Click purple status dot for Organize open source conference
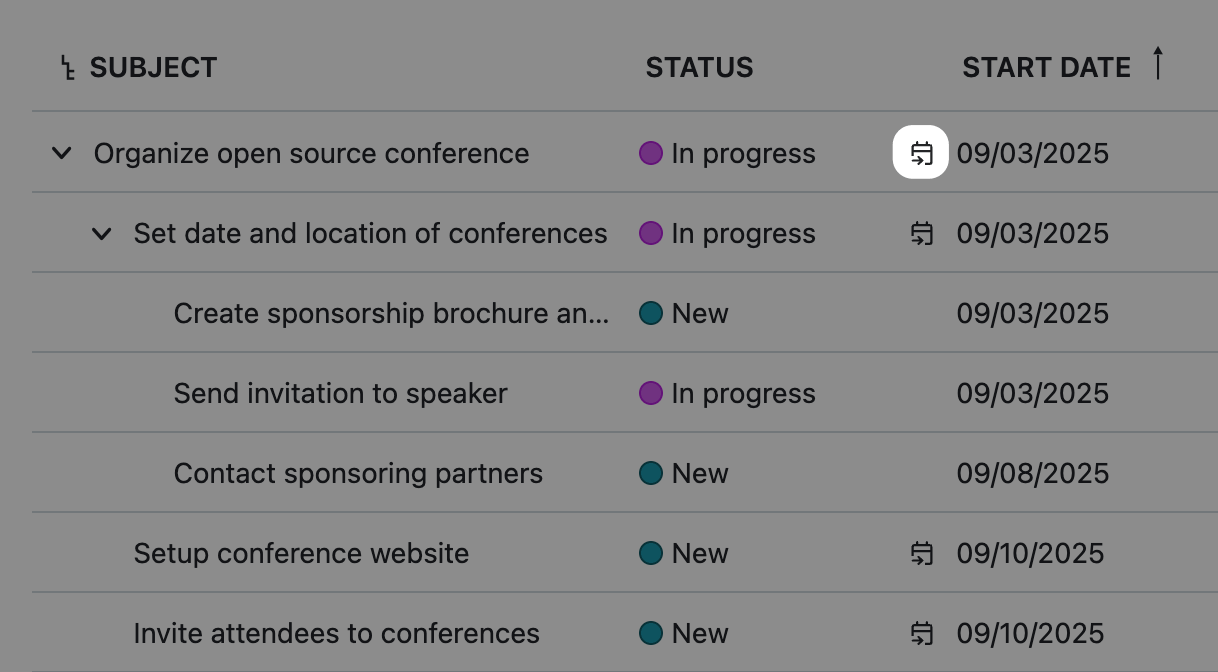 [x=651, y=153]
